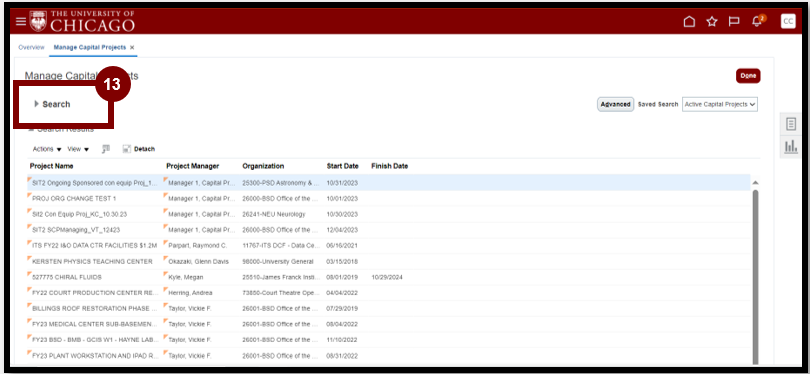This screenshot has width=810, height=374.
Task: Click organization 11767-ITS DCF - Data Ce
Action: tap(281, 245)
